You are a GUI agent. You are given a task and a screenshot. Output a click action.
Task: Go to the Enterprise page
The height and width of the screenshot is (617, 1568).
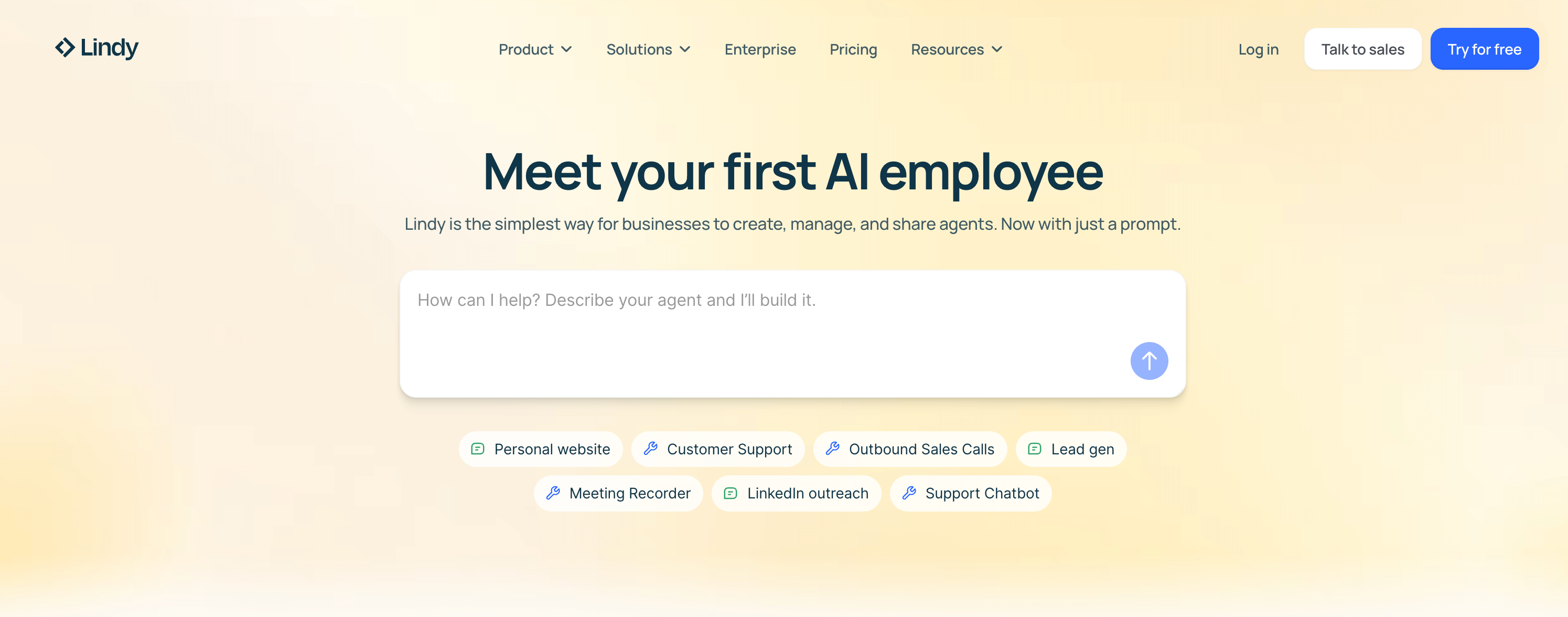[x=760, y=49]
